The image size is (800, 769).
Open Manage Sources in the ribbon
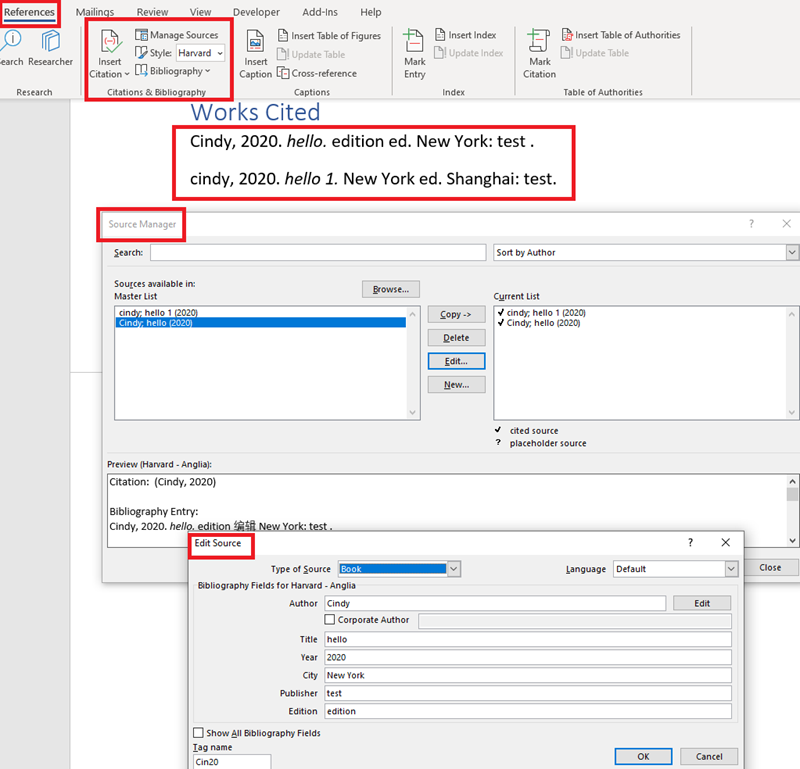176,35
